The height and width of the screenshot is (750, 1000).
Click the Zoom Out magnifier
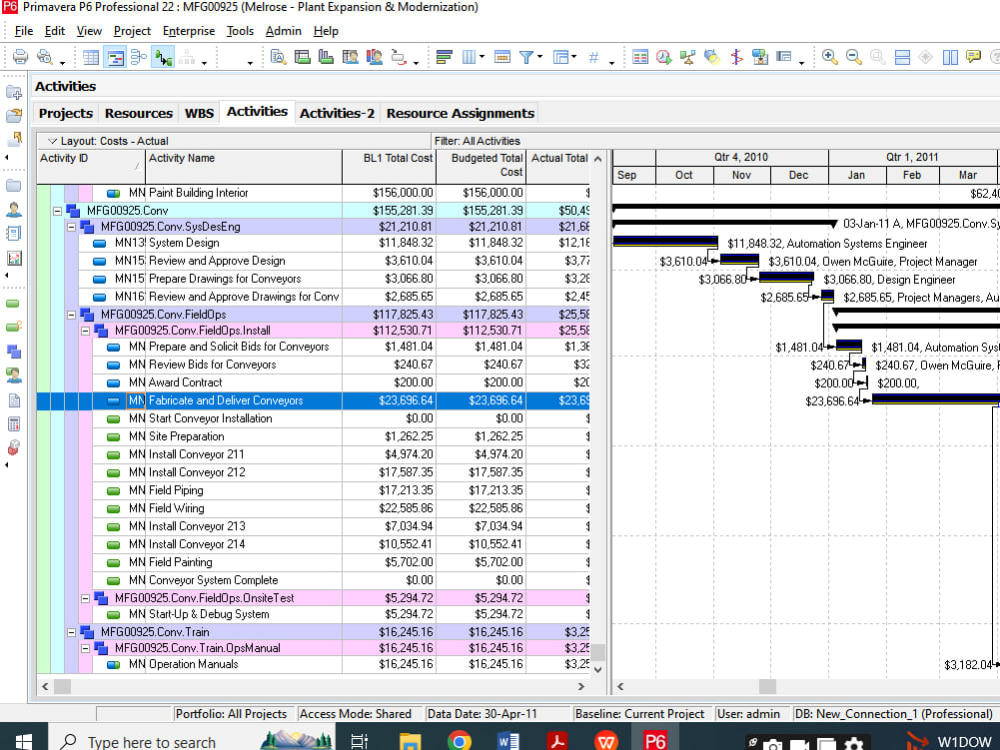point(854,57)
